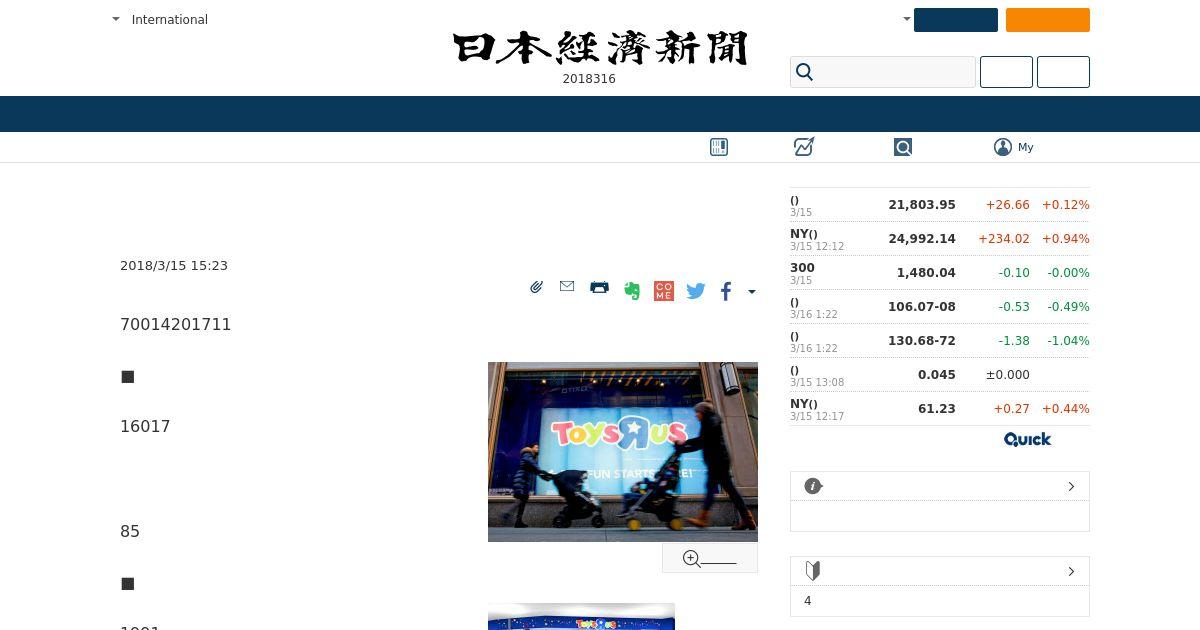Click the second outlined button beside search

[1063, 72]
